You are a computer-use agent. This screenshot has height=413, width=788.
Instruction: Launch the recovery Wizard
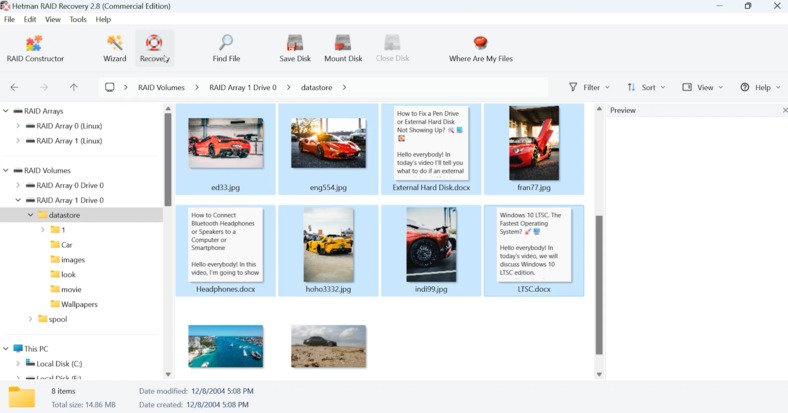tap(115, 48)
